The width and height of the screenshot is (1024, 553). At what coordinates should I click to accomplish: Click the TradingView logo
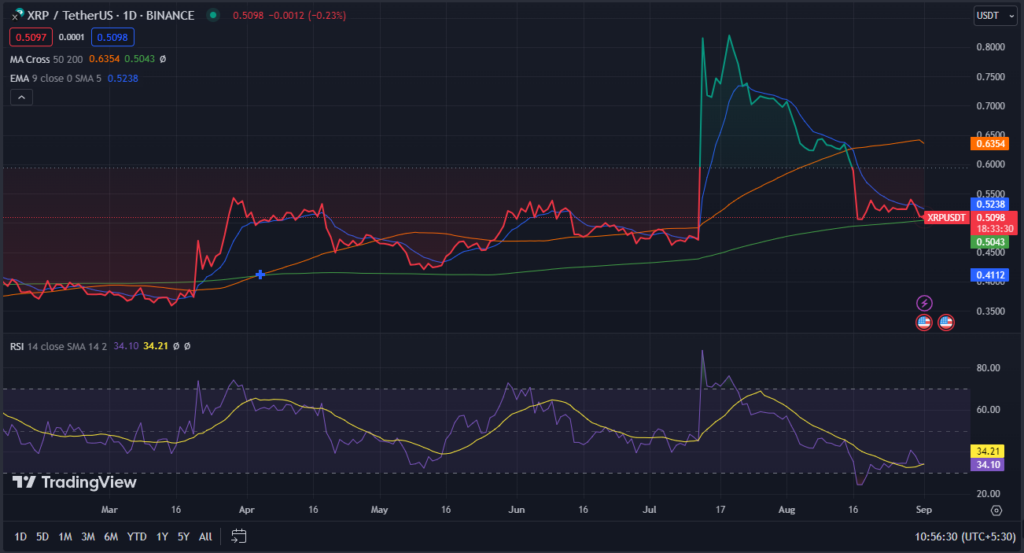[74, 482]
